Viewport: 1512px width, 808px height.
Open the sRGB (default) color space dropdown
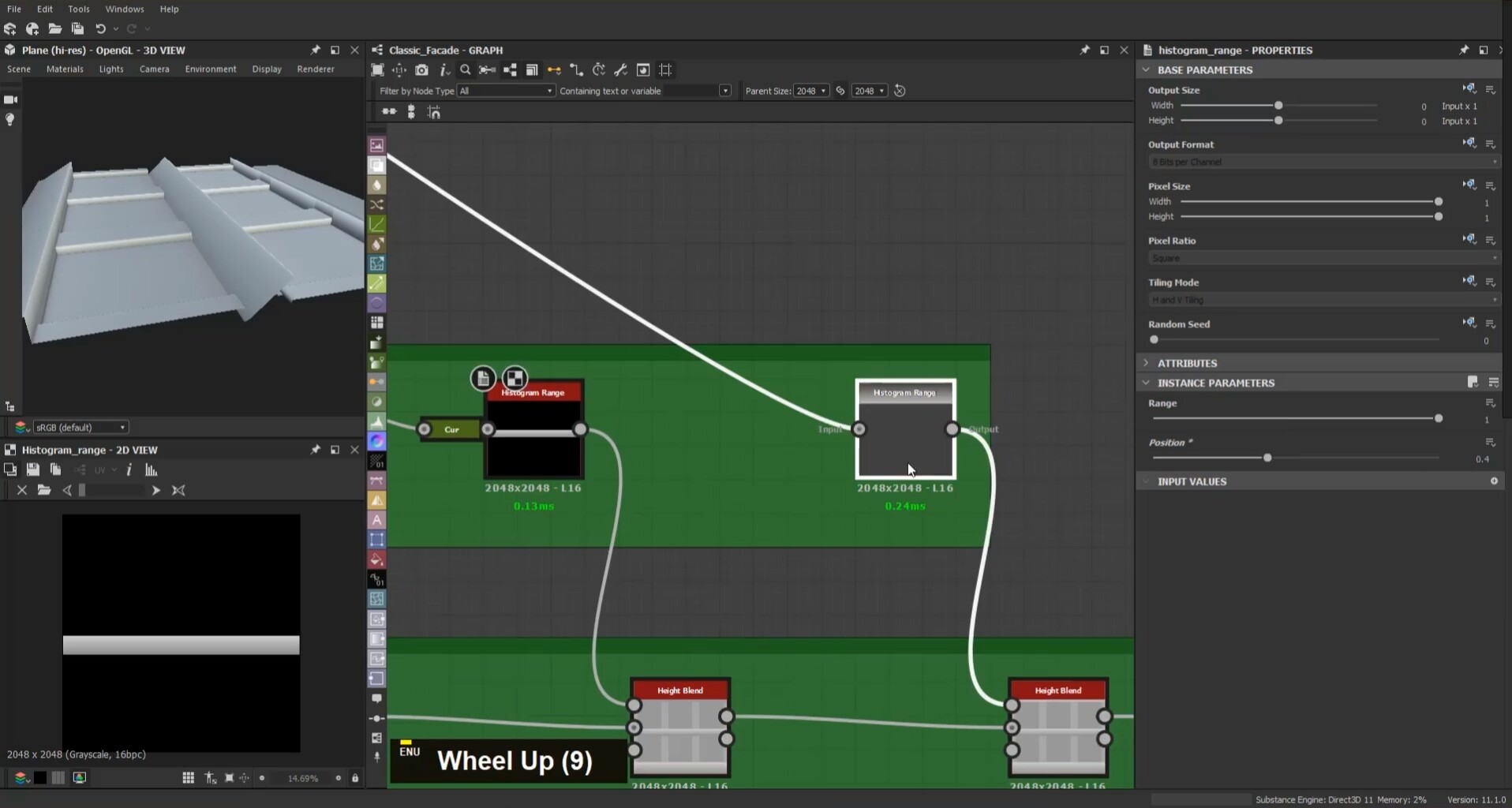coord(80,428)
